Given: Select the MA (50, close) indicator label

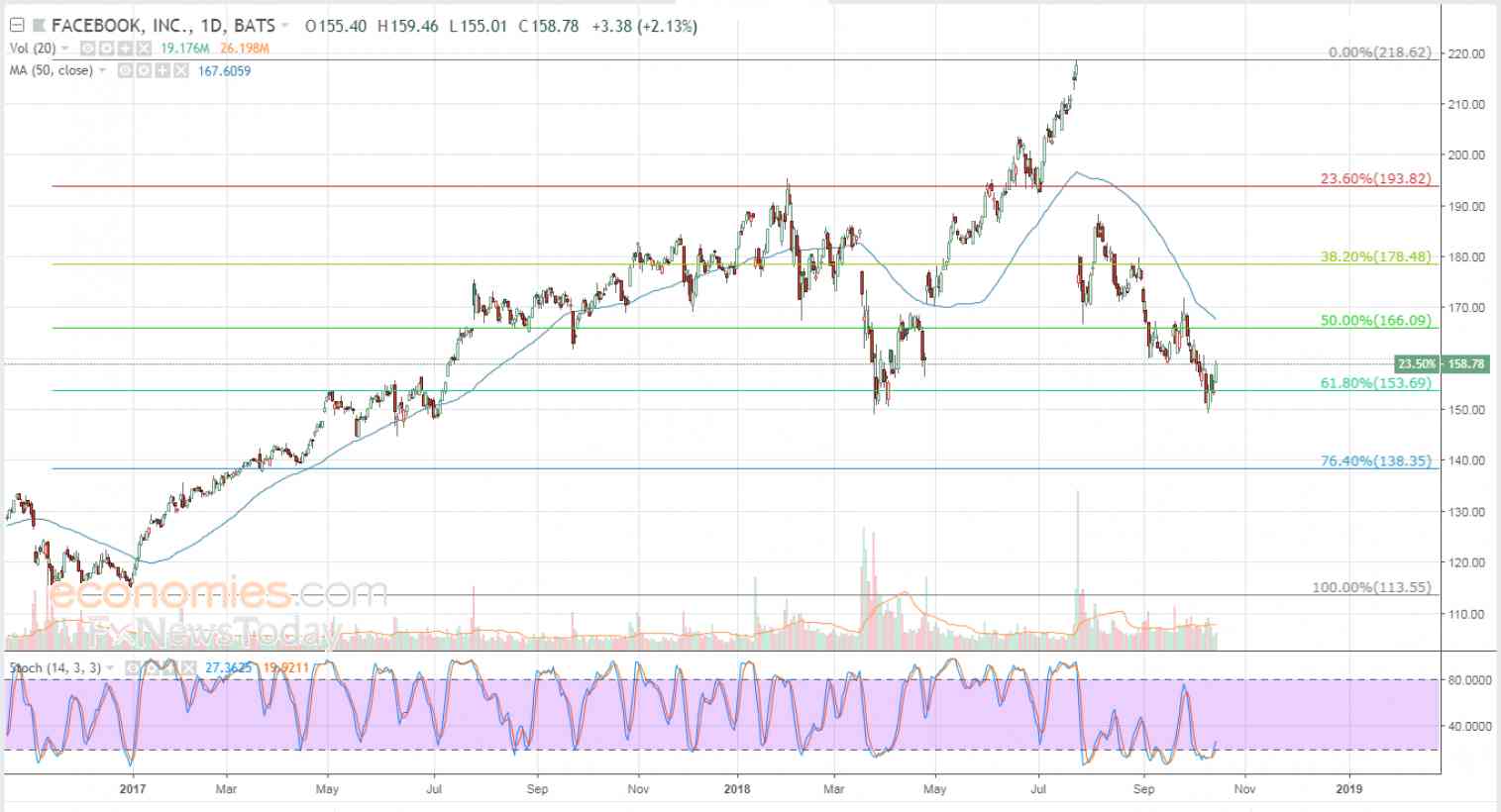Looking at the screenshot, I should (51, 70).
